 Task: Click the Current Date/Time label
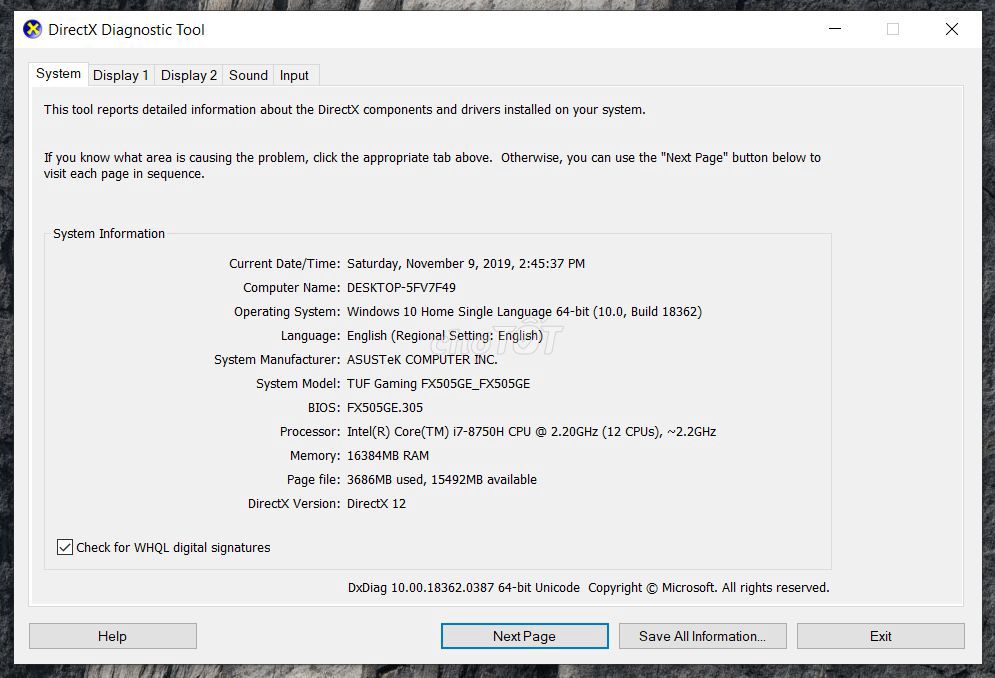[285, 263]
